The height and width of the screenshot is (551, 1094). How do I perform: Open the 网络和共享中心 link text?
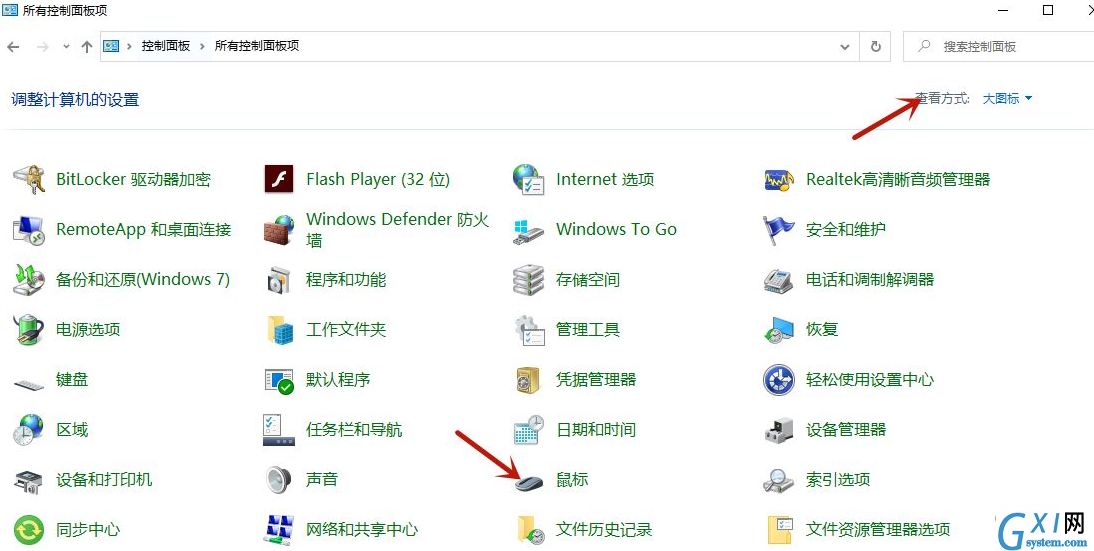[362, 530]
